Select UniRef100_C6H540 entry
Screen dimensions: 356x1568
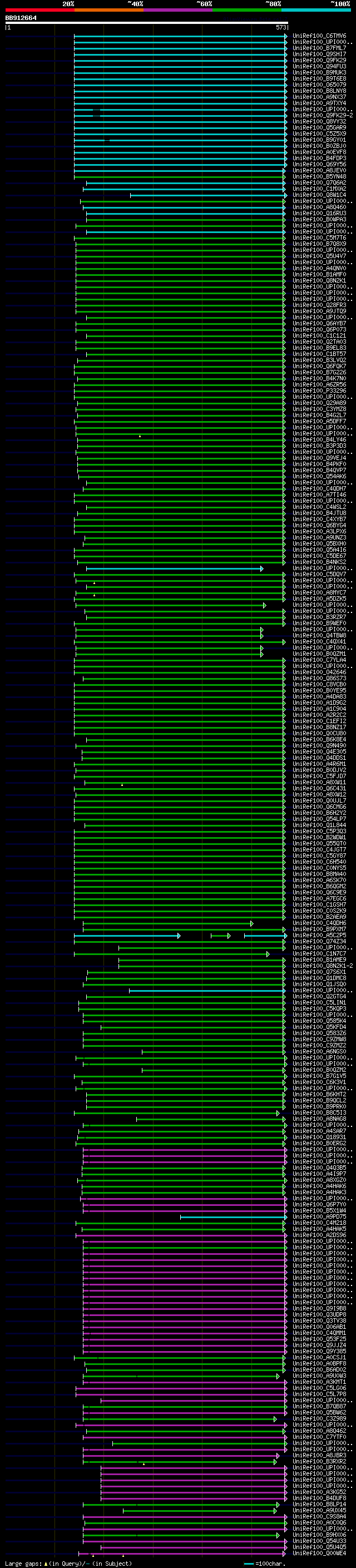[x=319, y=862]
